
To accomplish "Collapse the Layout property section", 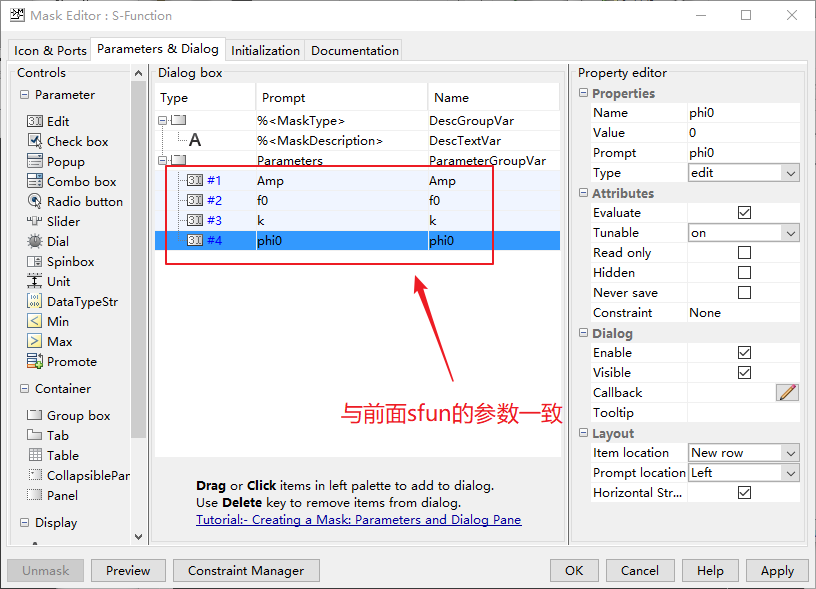I will tap(583, 432).
